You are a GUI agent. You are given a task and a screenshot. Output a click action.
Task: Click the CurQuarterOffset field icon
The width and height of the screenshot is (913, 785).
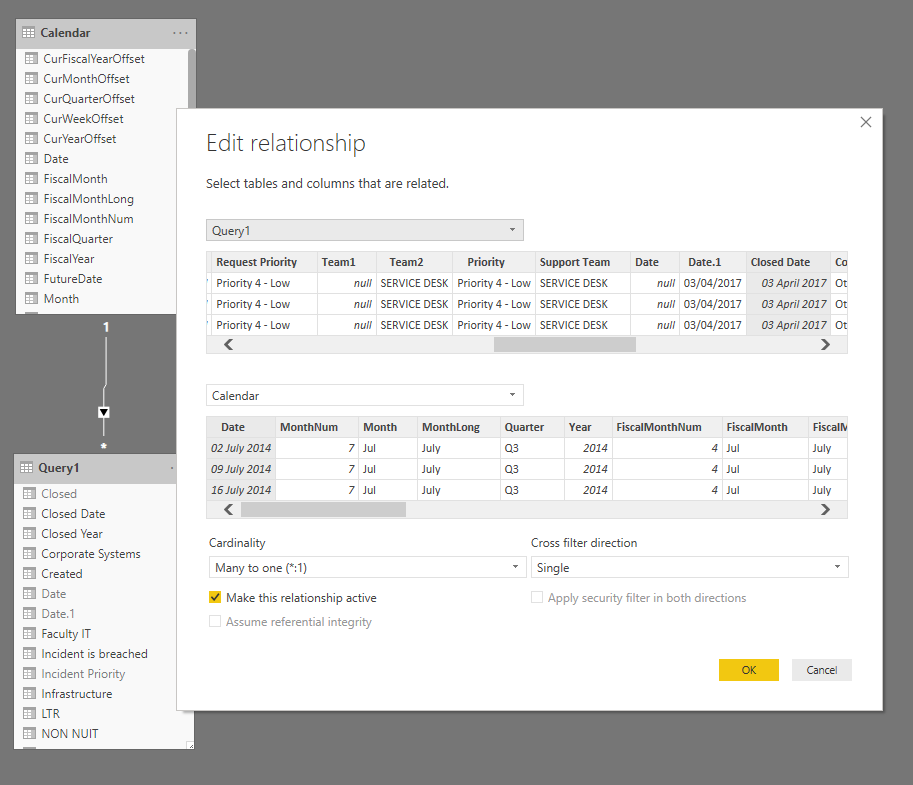point(31,98)
